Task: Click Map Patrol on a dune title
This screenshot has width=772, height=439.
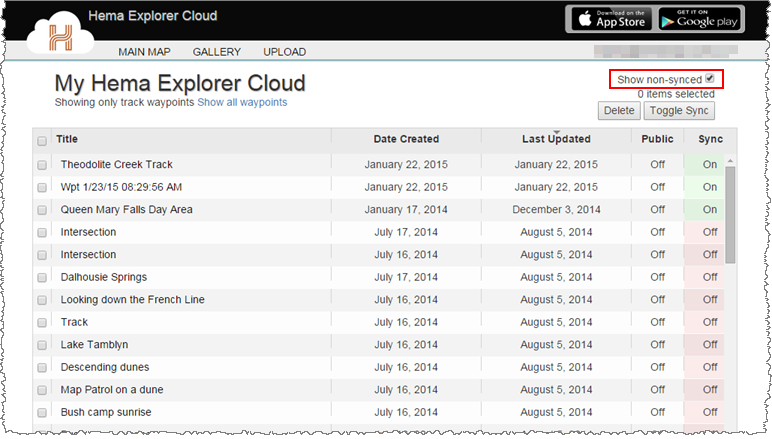Action: [x=112, y=390]
